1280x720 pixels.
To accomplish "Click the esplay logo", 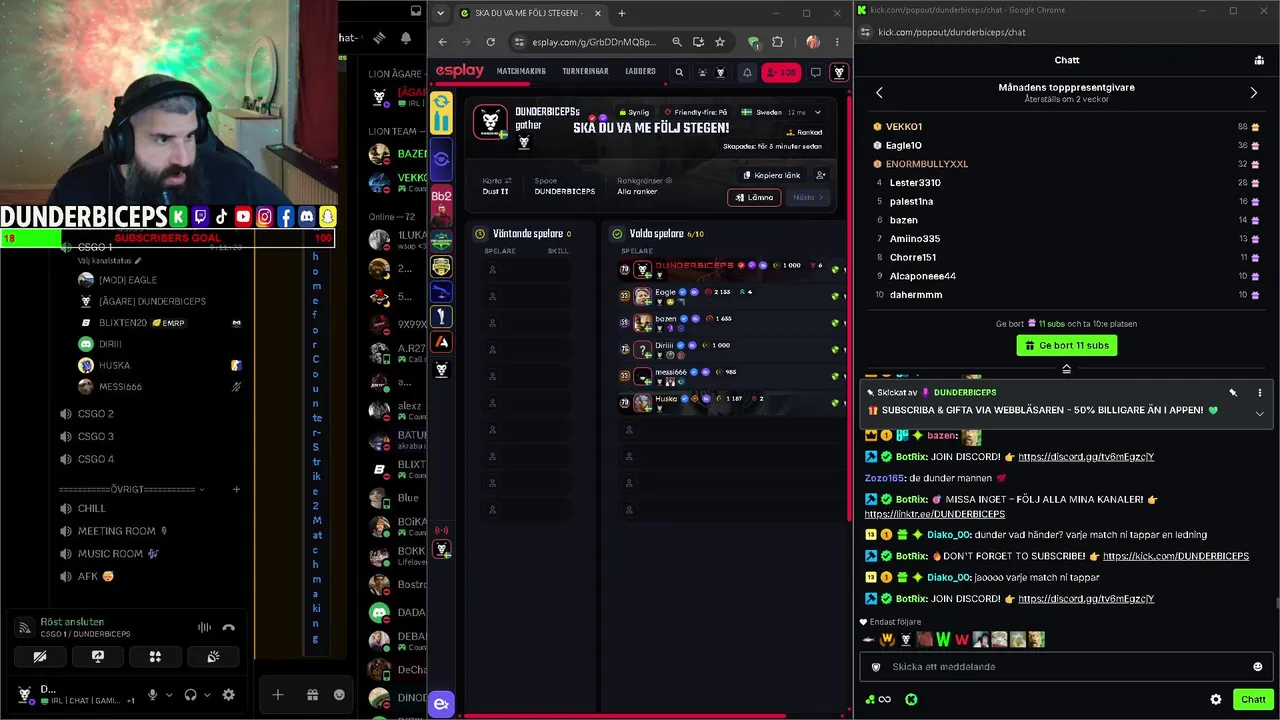I will tap(460, 71).
